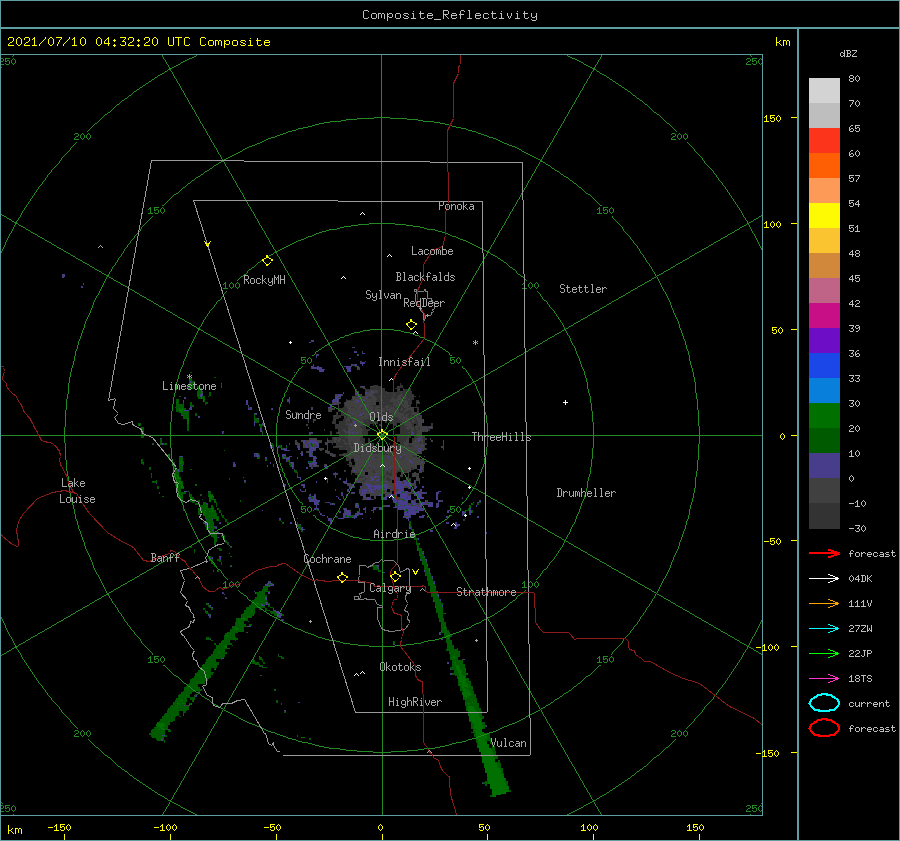Select the light gray 70-80 dBZ band
This screenshot has height=841, width=900.
pyautogui.click(x=824, y=91)
